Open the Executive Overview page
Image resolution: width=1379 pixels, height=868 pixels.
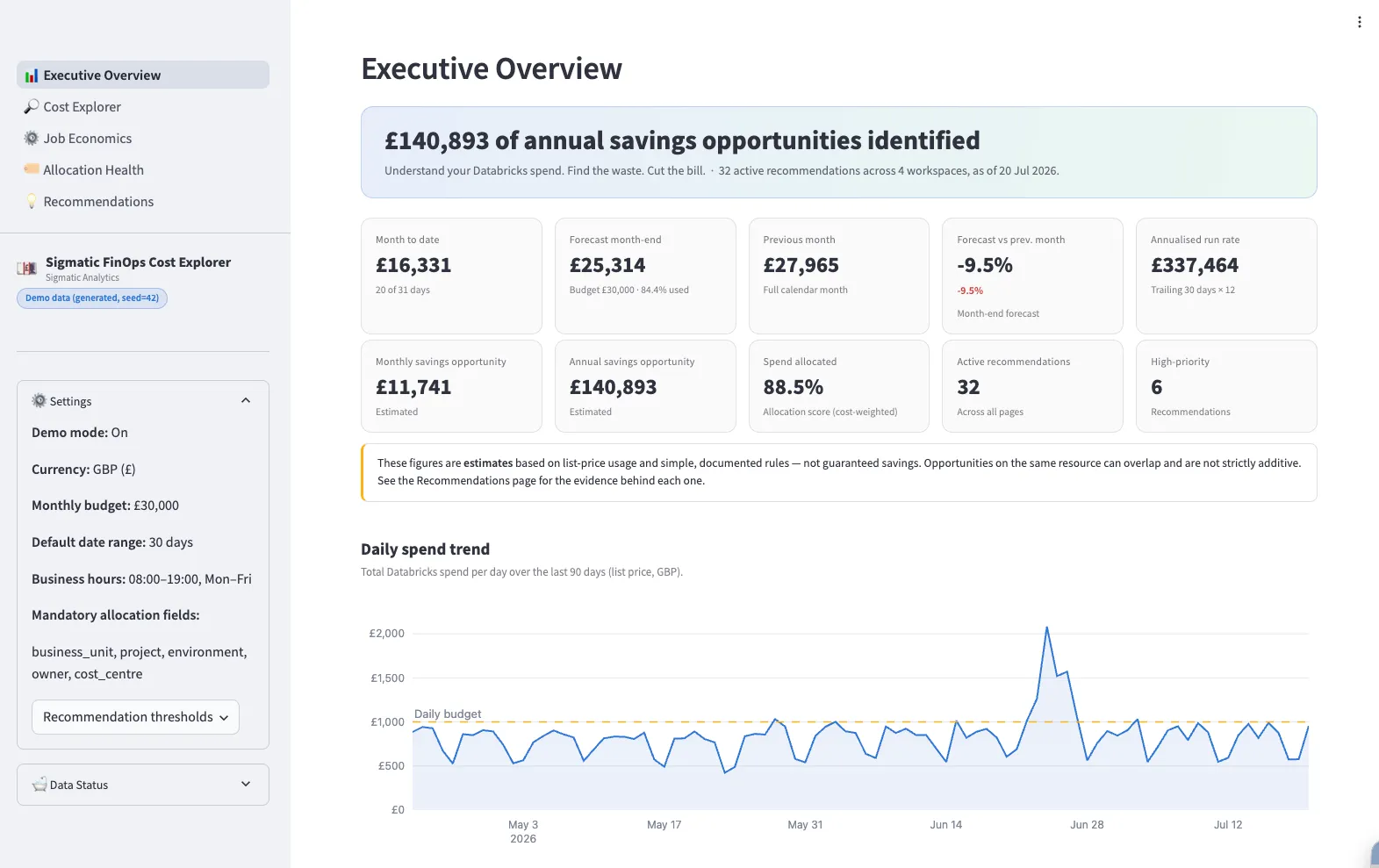pos(143,75)
